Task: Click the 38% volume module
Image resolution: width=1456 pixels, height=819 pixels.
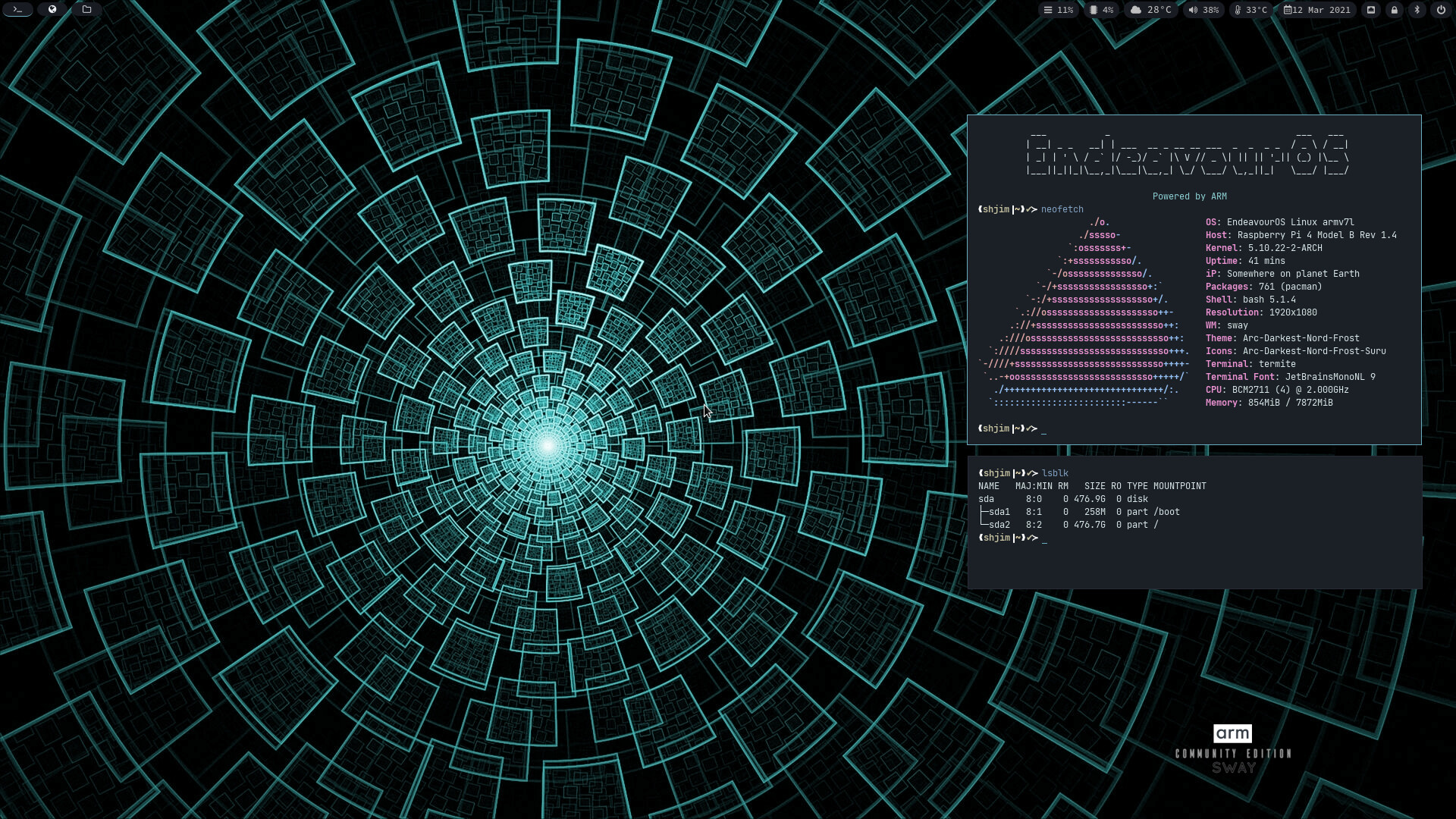Action: (1203, 10)
